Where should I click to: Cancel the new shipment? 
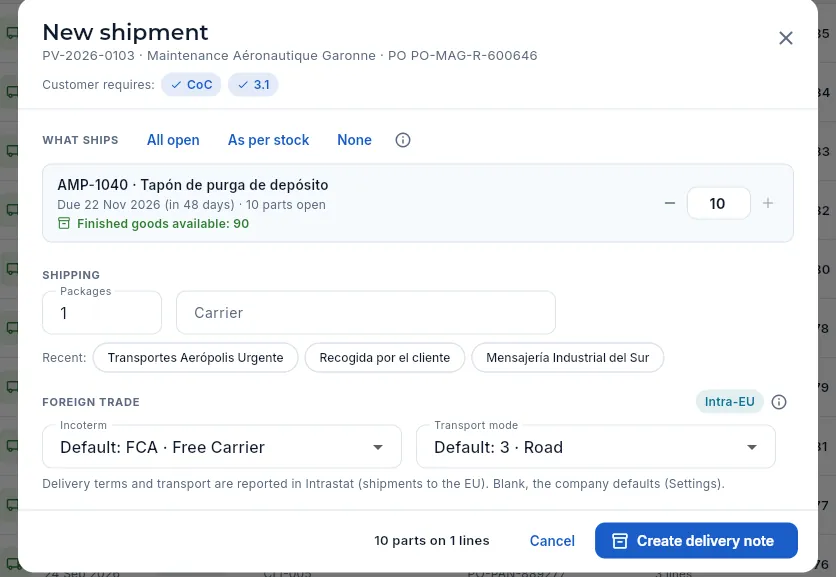[x=552, y=541]
